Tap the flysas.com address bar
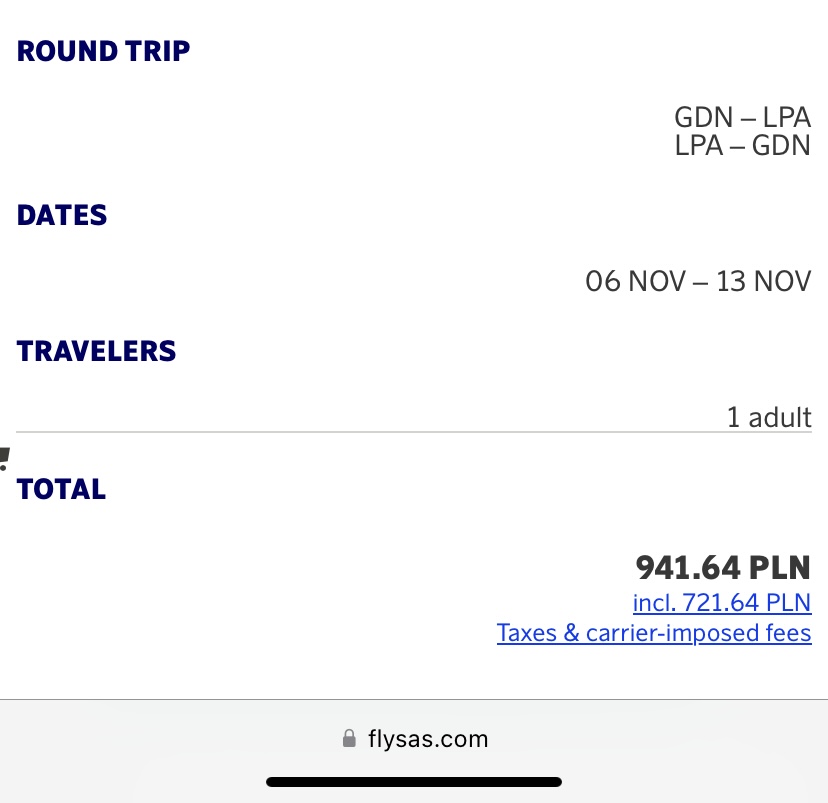This screenshot has height=803, width=828. 414,739
